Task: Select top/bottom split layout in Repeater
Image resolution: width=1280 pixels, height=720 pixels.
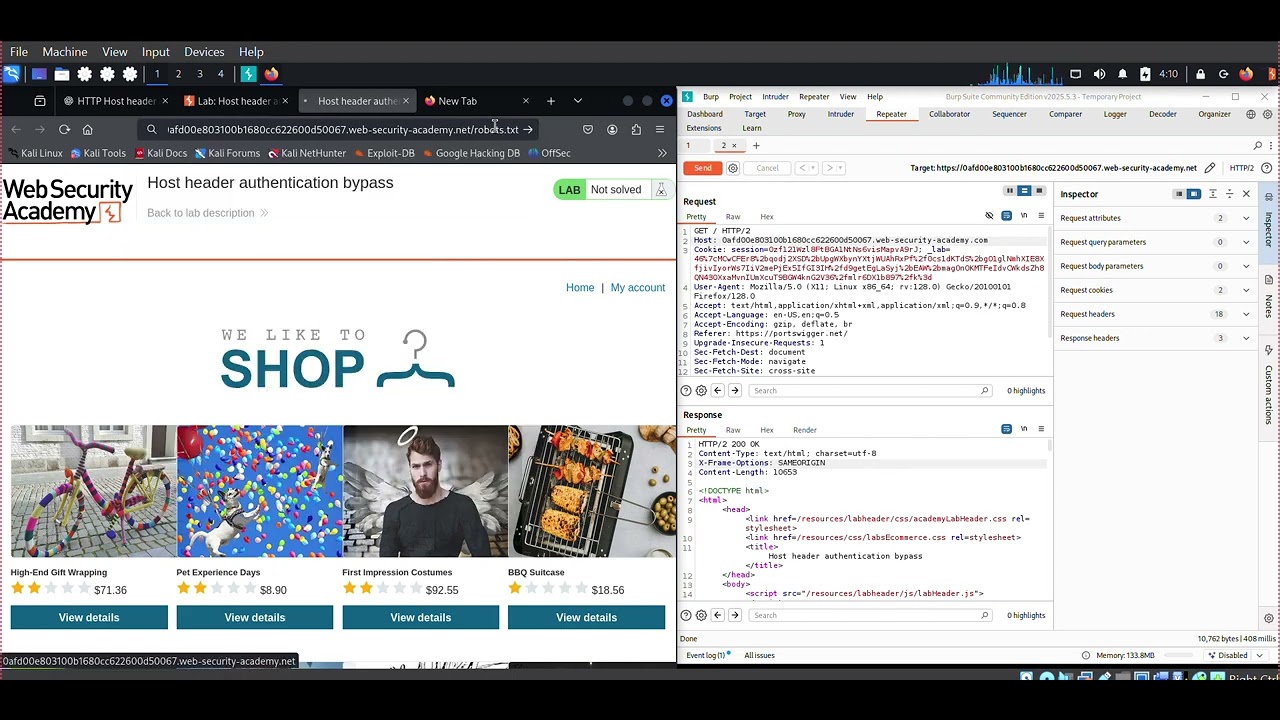Action: [x=1025, y=191]
